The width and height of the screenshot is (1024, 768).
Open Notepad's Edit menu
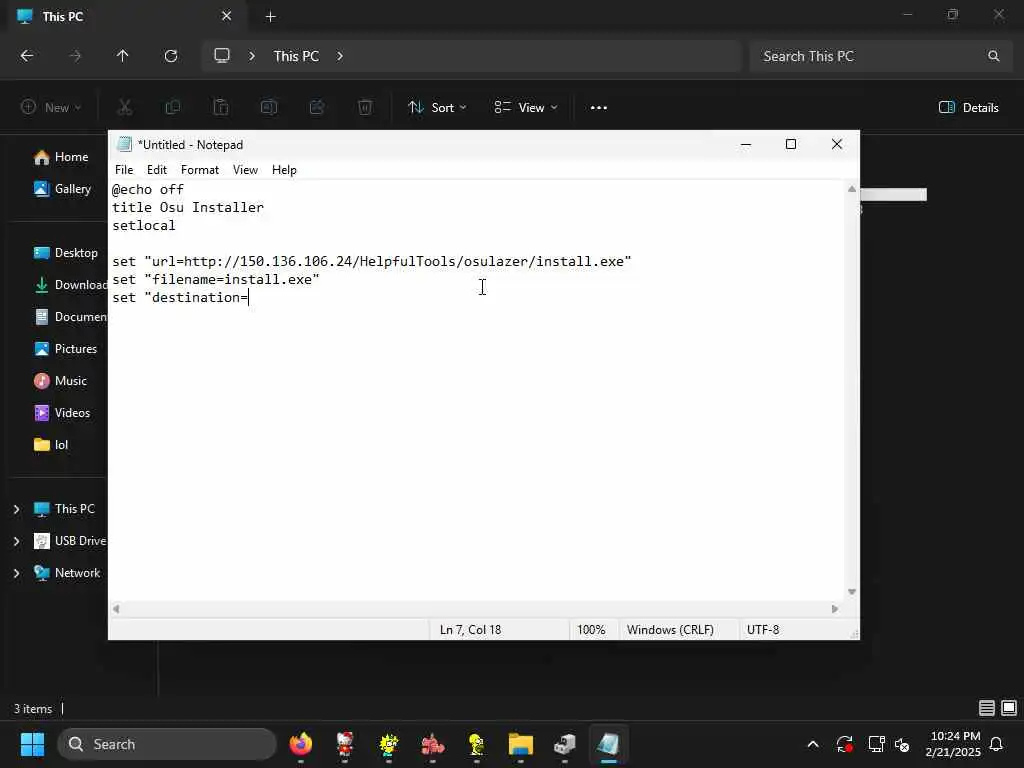(x=157, y=170)
